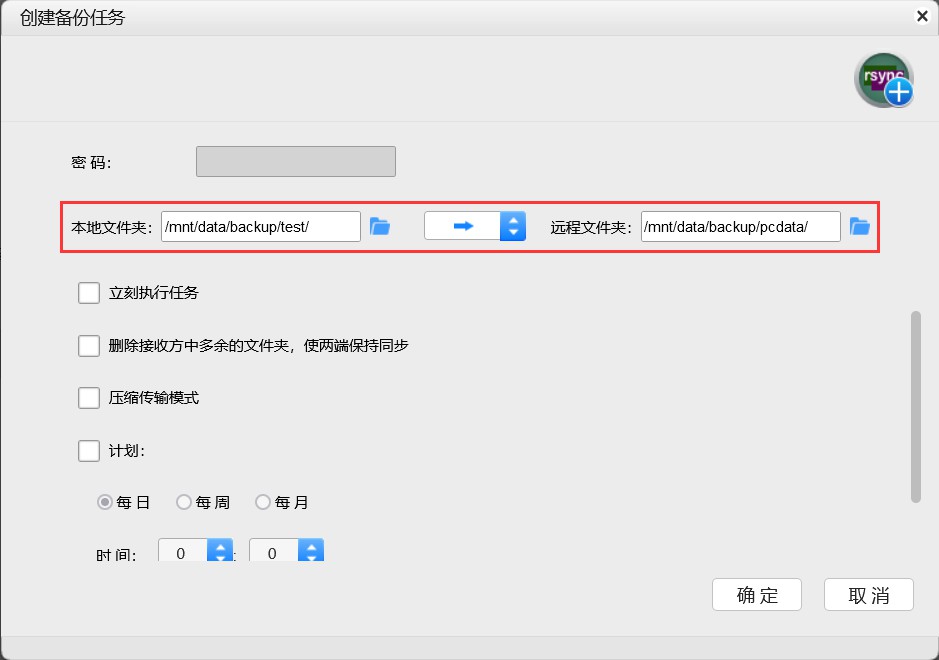This screenshot has height=660, width=939.
Task: Check the delete extra folders sync option
Action: (x=88, y=345)
